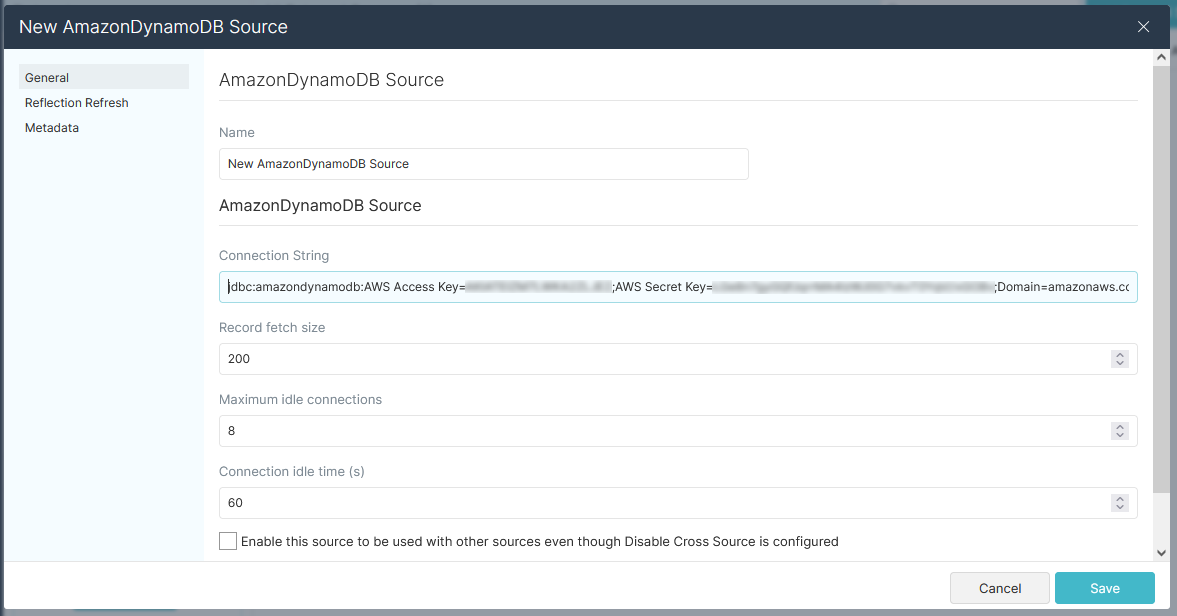Focus the Connection String input box
The height and width of the screenshot is (616, 1177).
[677, 287]
